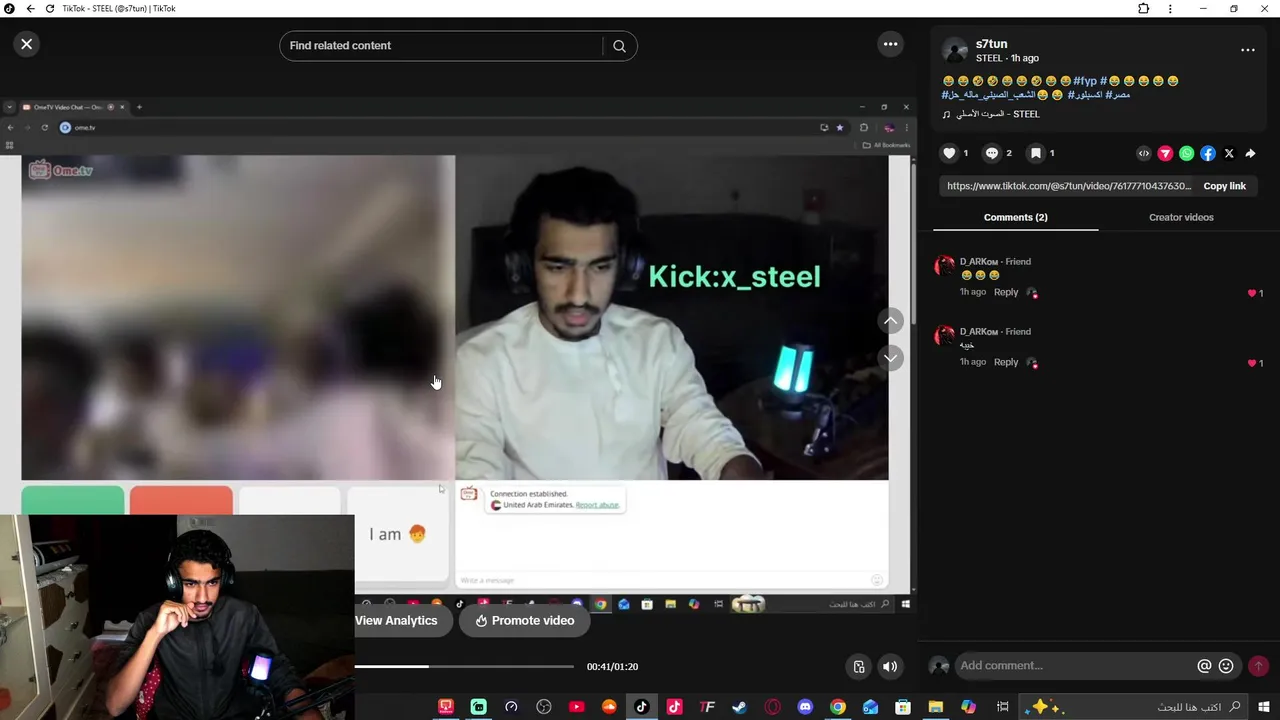Like the second D_ARKom comment
The image size is (1280, 720).
point(1252,363)
